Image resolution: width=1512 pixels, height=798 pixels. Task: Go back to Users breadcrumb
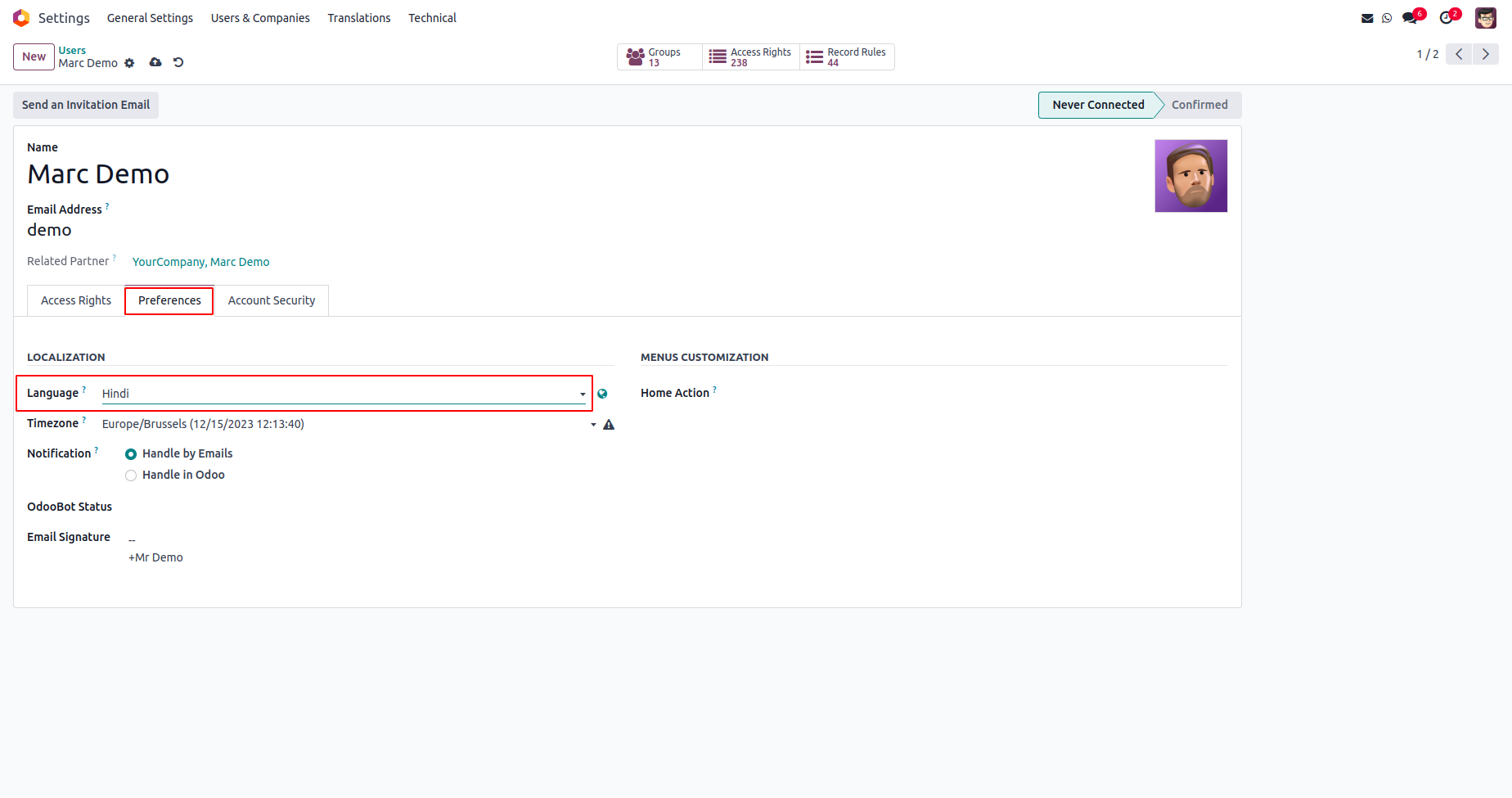pos(72,51)
